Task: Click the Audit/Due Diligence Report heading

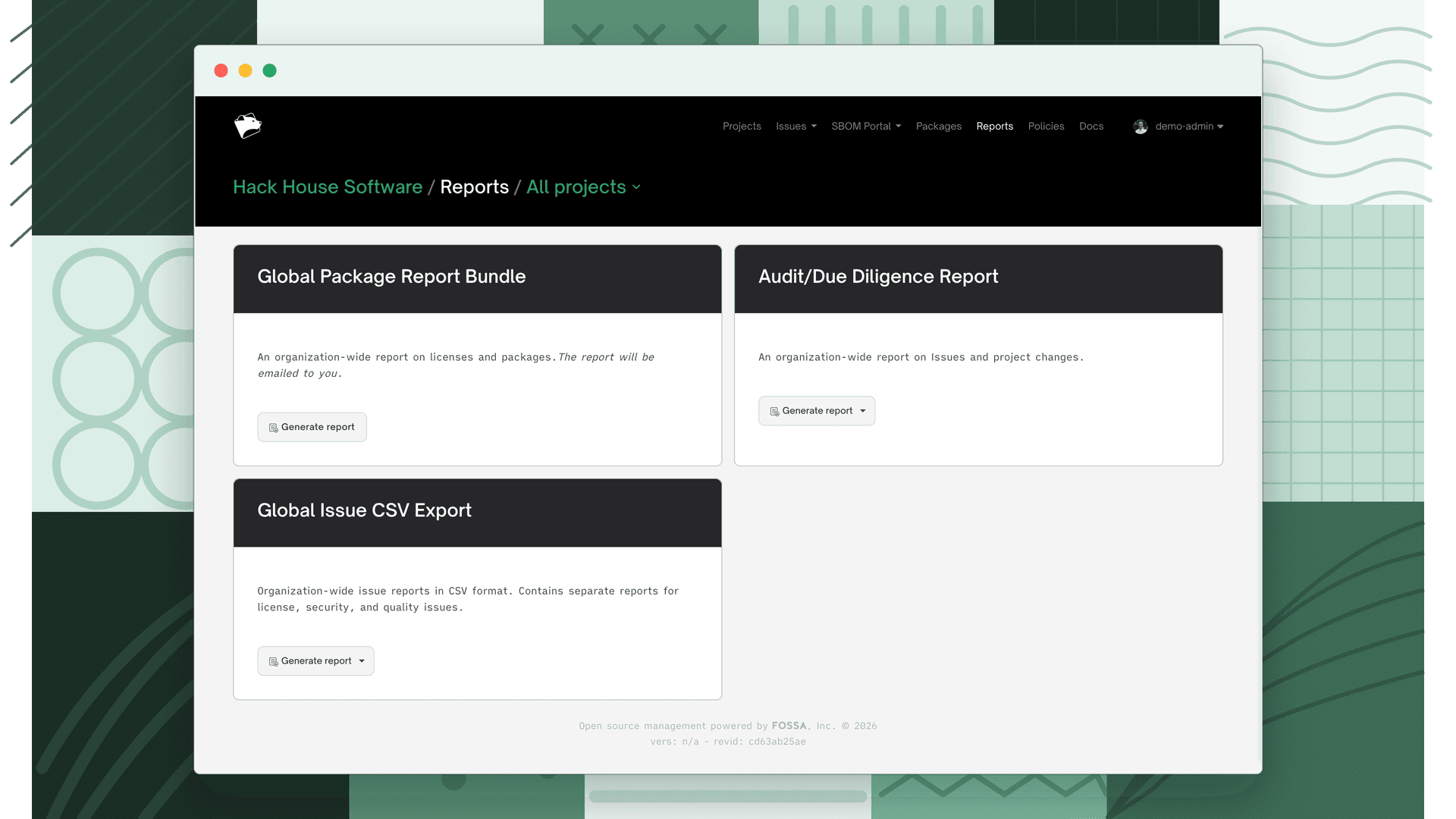Action: (x=878, y=277)
